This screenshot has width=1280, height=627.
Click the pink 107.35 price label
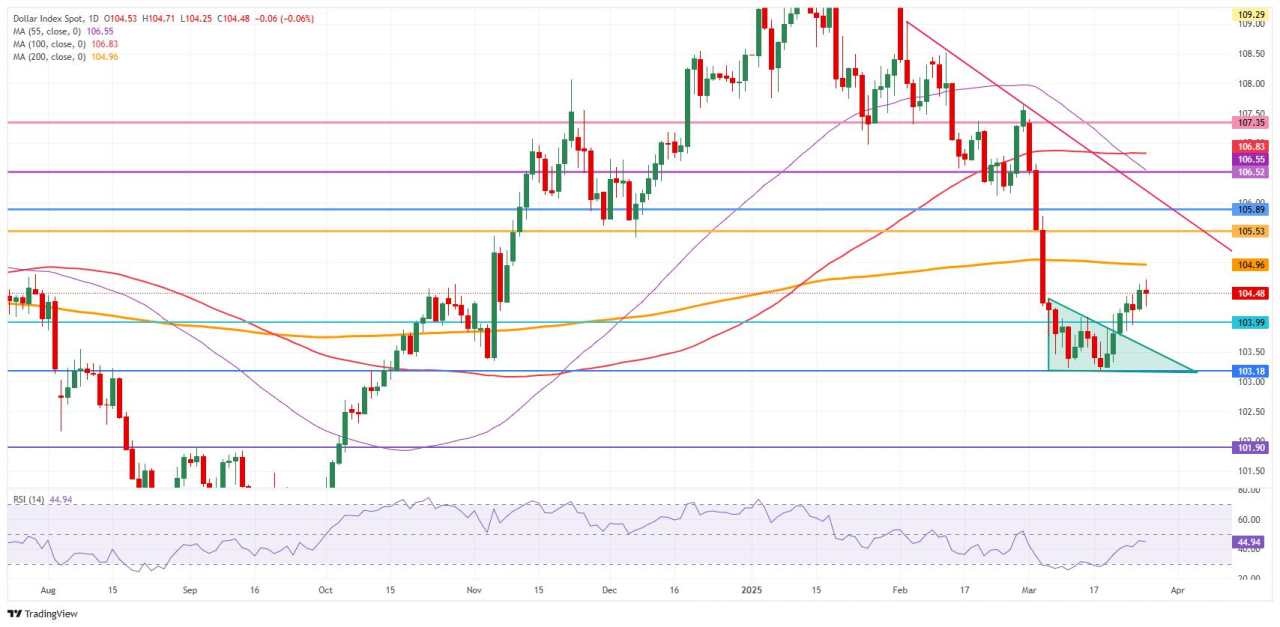[1251, 122]
